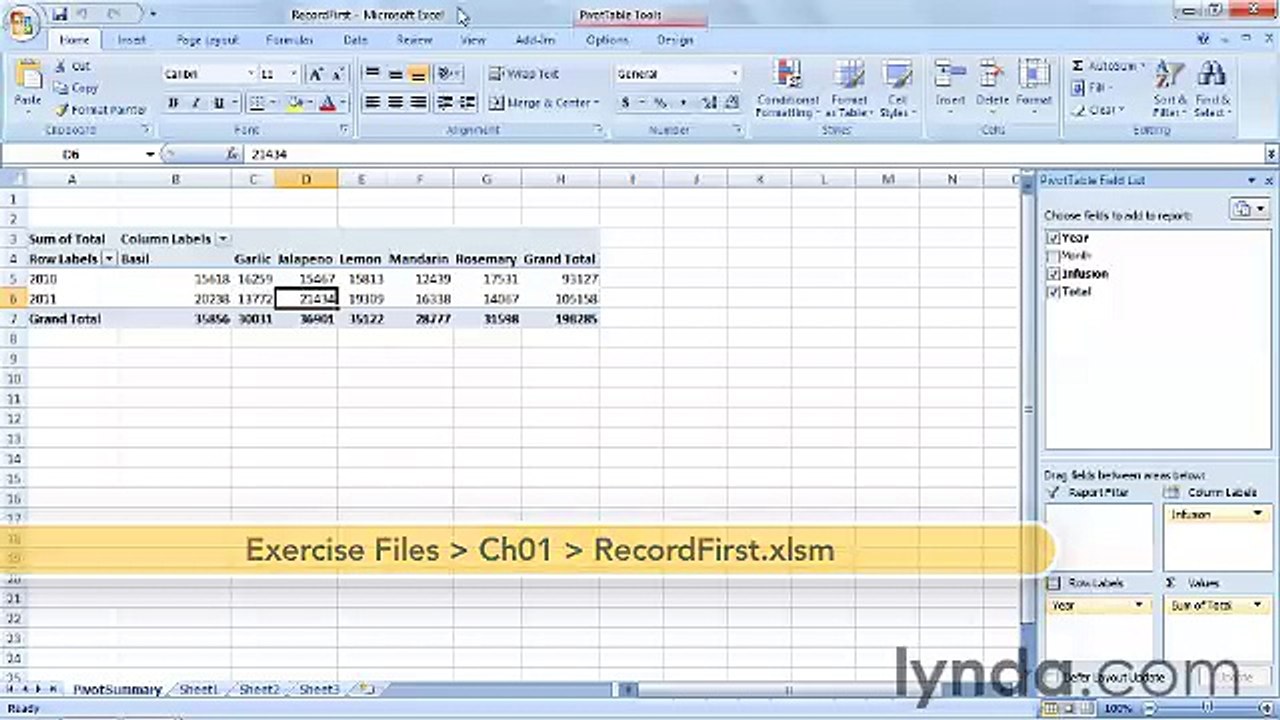Cut the selected cell
The height and width of the screenshot is (720, 1280).
coord(72,66)
